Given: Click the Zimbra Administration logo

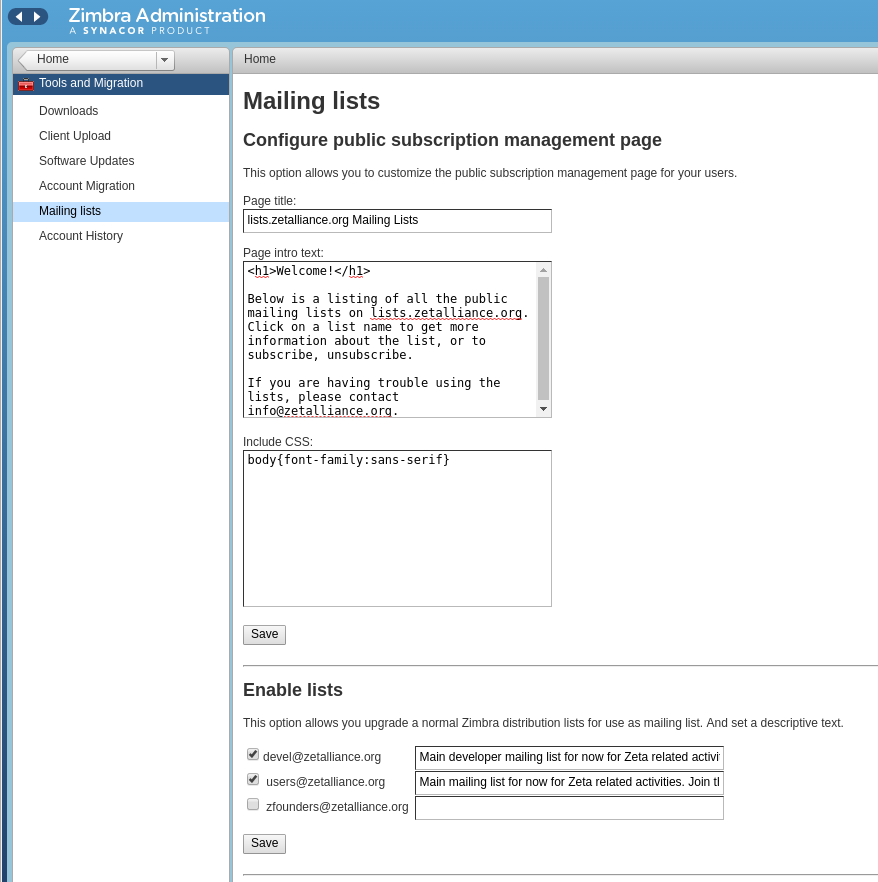Looking at the screenshot, I should [x=166, y=20].
